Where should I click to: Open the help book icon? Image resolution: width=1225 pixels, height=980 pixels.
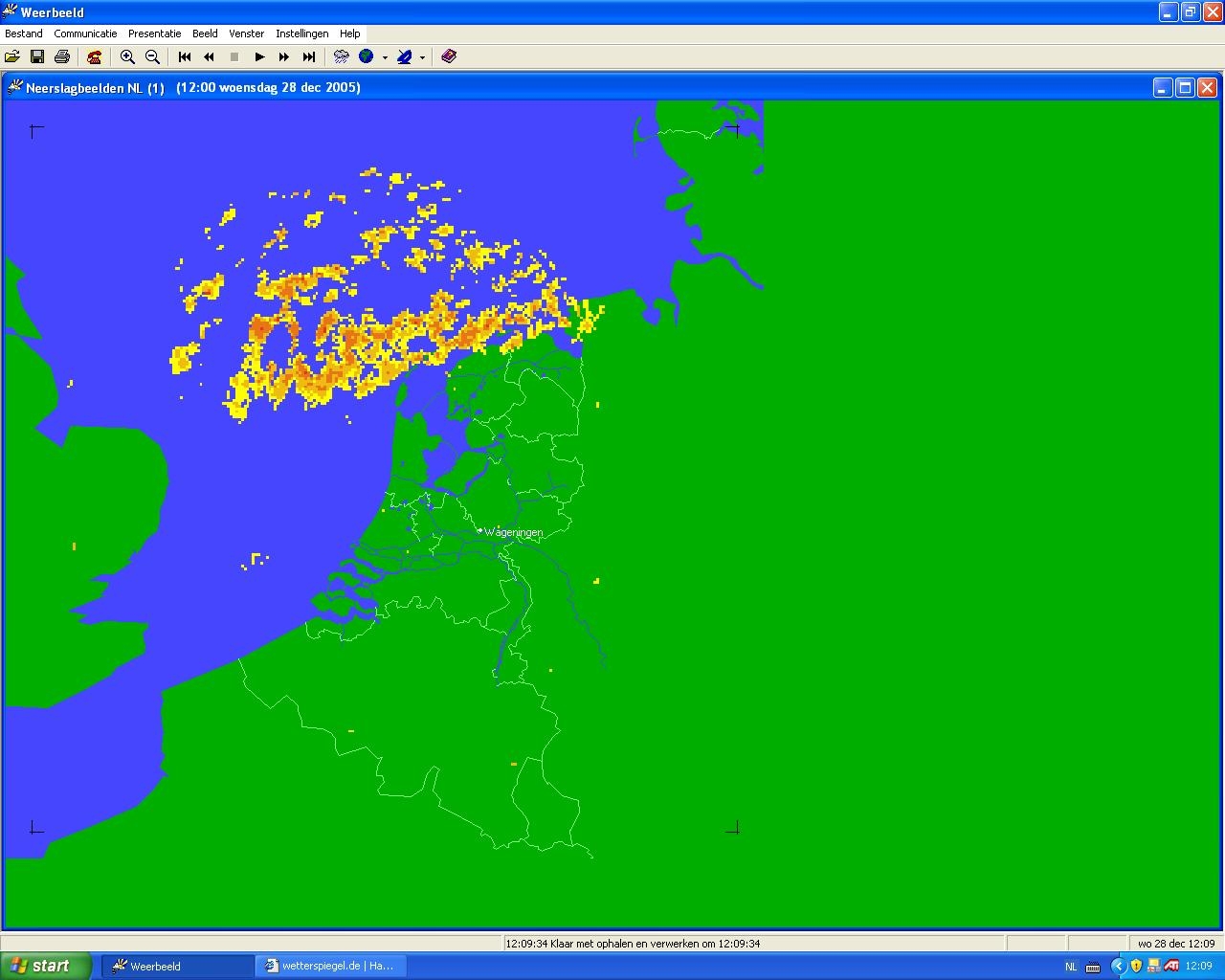point(449,57)
